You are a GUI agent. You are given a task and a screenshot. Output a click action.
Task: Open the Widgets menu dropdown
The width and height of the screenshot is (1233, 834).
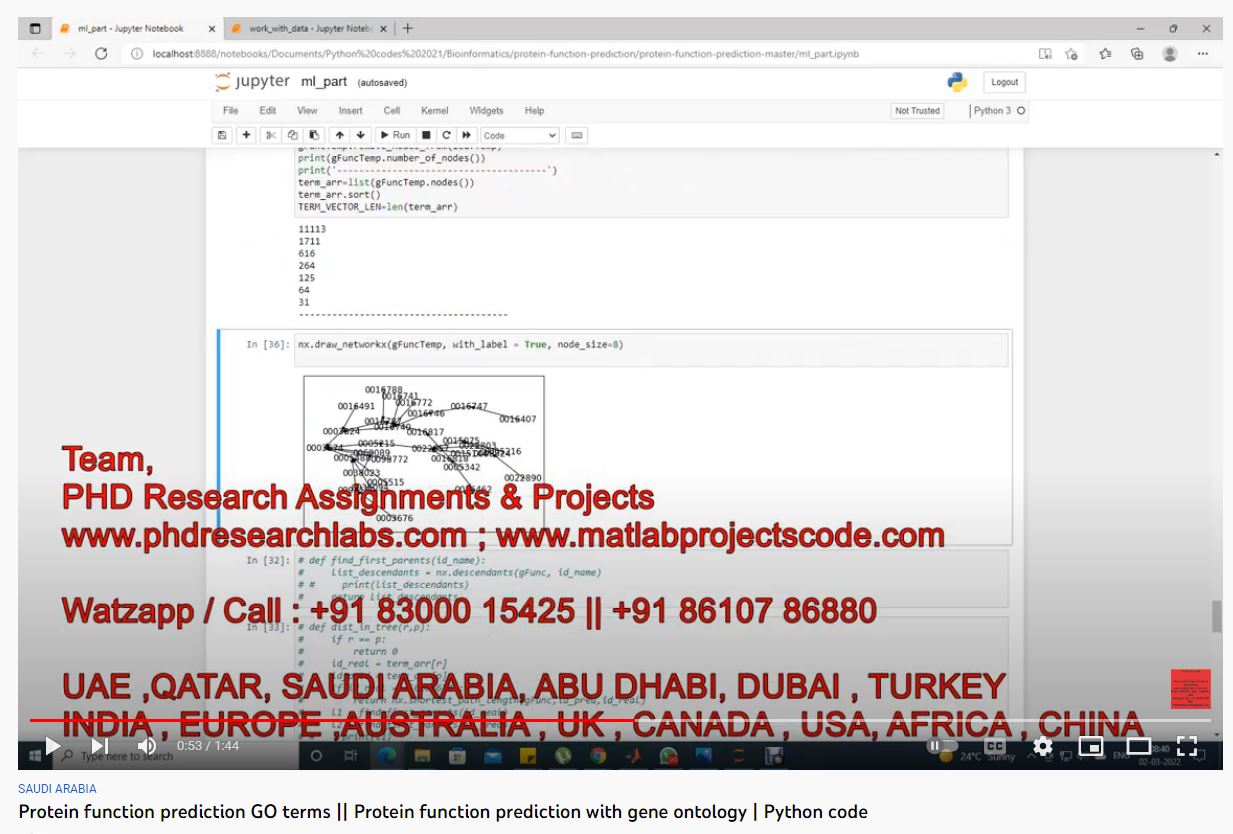[486, 111]
